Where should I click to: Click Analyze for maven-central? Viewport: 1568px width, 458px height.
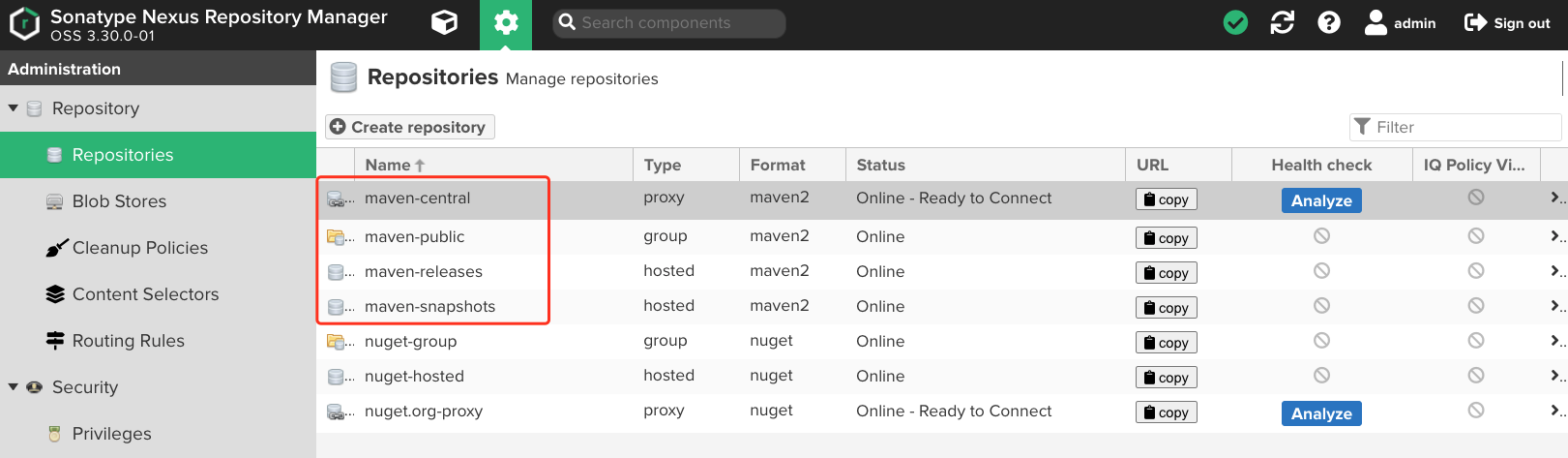[1321, 200]
